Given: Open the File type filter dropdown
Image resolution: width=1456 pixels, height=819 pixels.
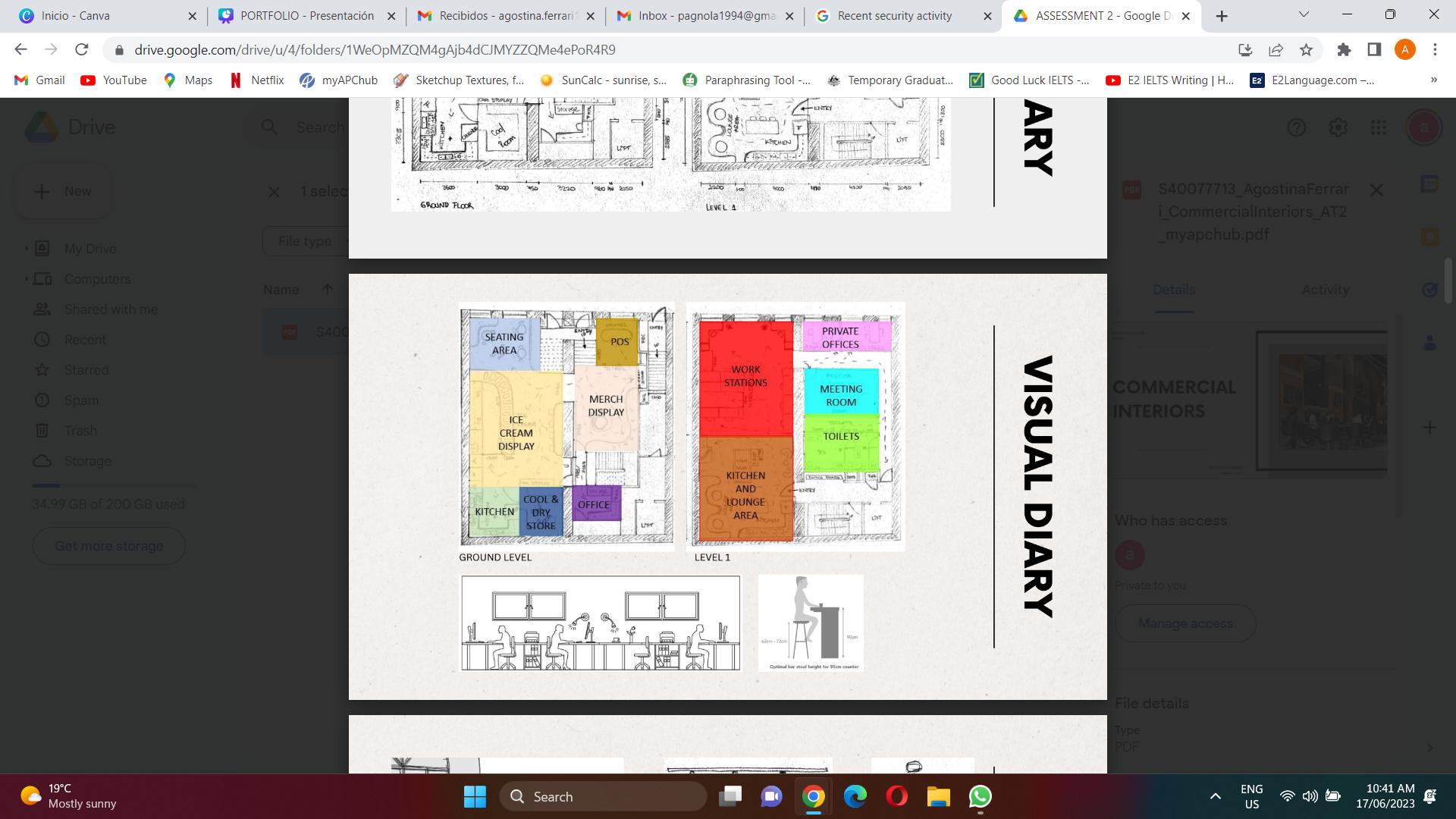Looking at the screenshot, I should pos(306,241).
